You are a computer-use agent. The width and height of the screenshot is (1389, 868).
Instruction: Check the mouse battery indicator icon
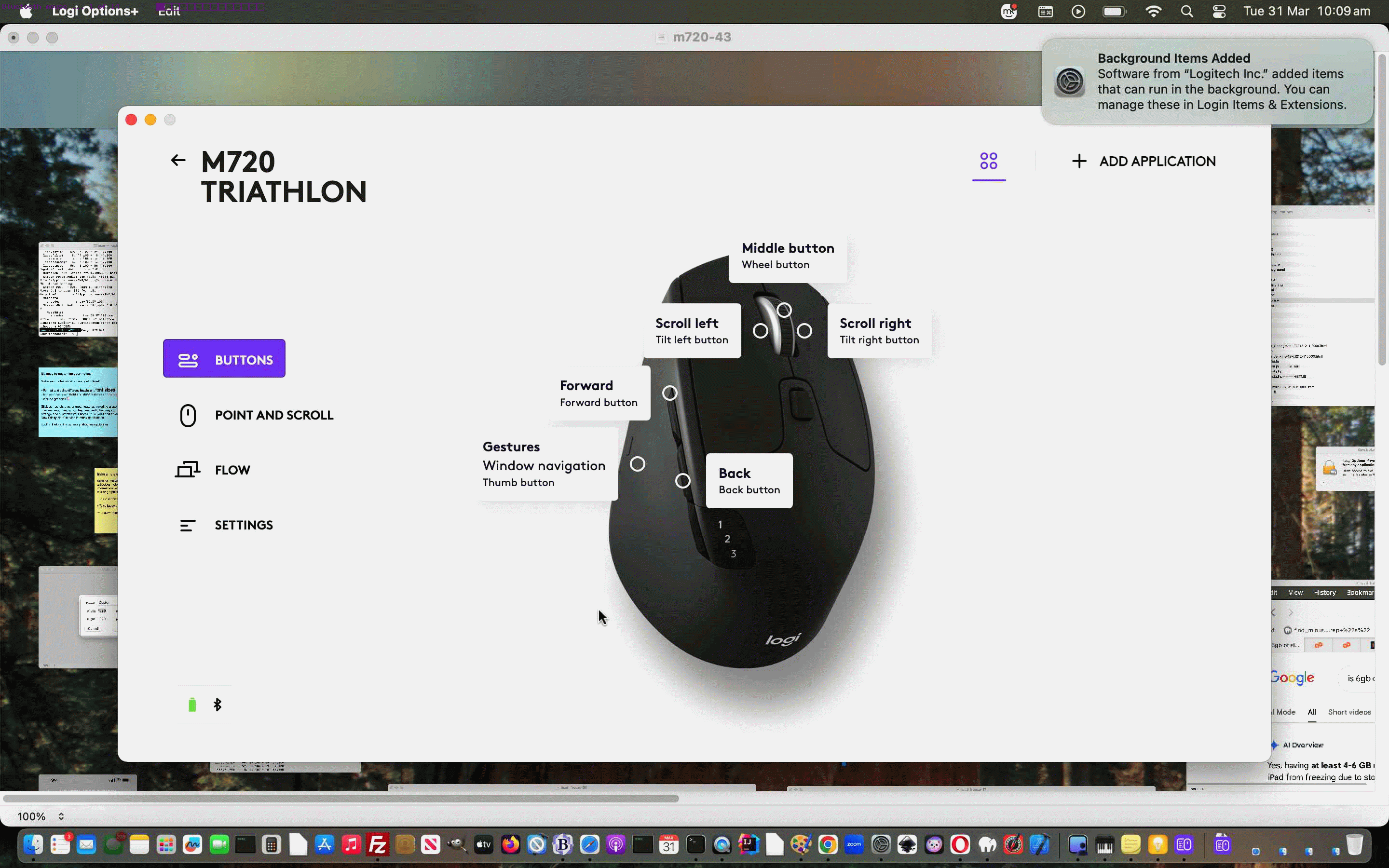coord(192,704)
